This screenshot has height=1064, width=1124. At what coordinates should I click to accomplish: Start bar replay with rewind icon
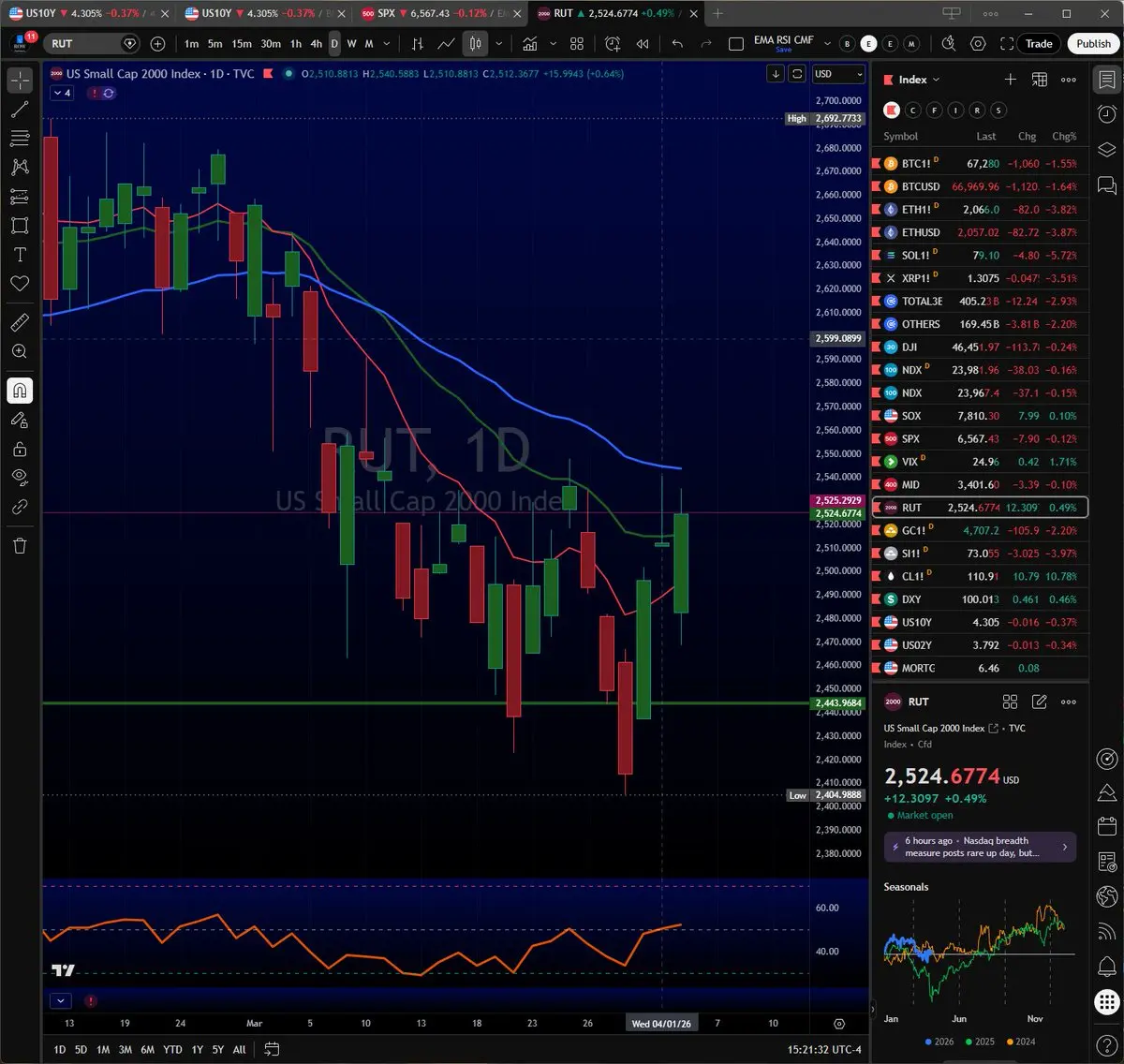tap(643, 44)
